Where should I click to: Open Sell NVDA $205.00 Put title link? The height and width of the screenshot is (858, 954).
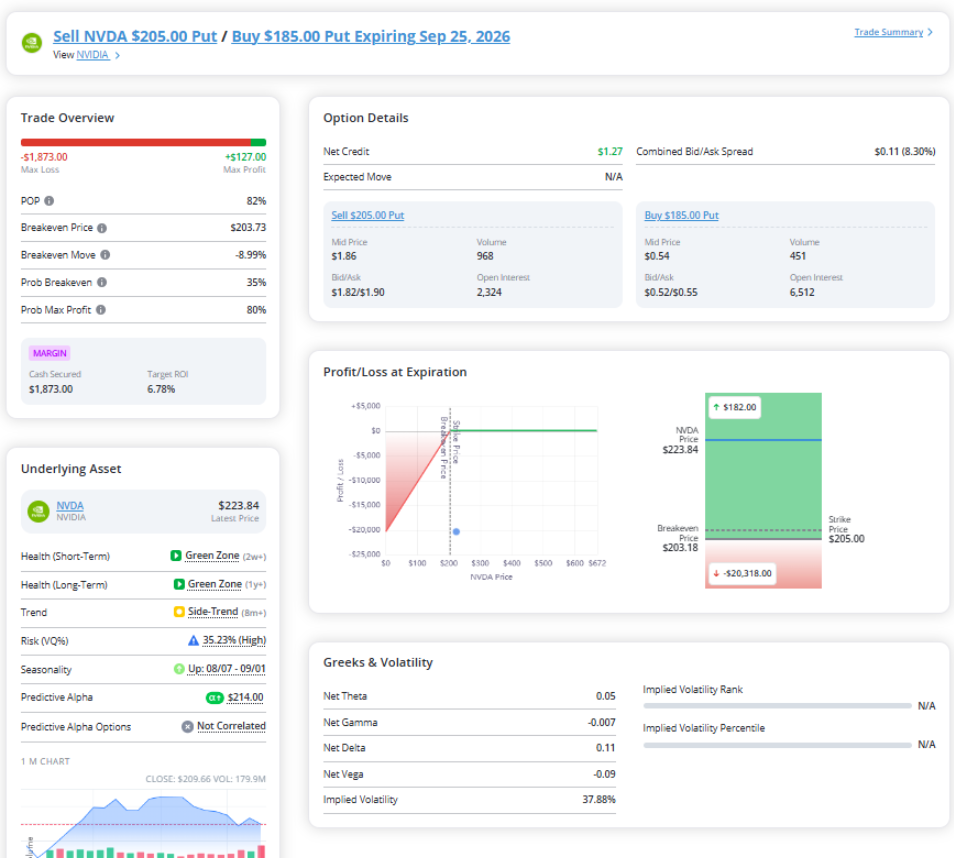point(135,37)
